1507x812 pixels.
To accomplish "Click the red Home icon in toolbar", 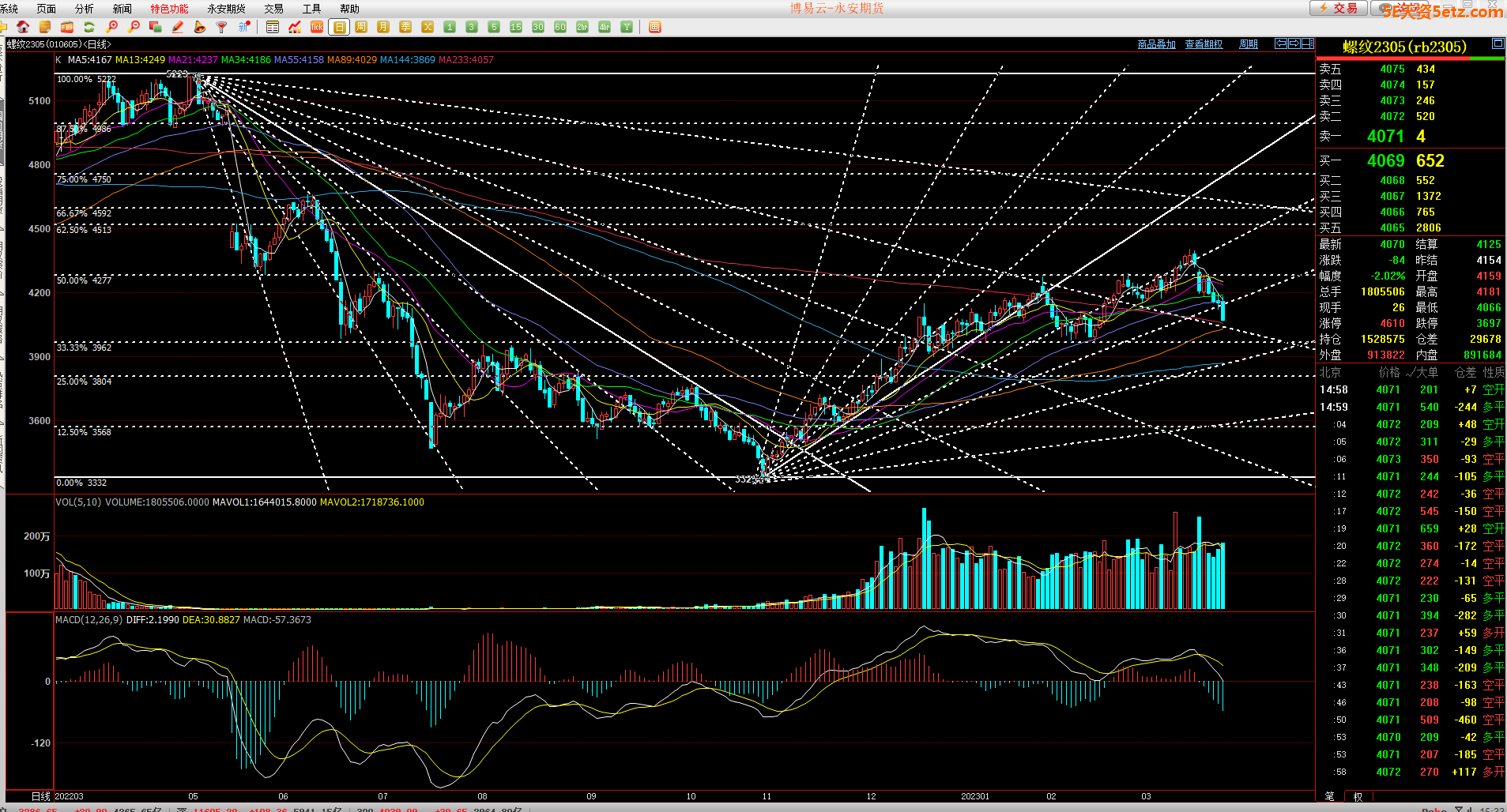I will 23,27.
